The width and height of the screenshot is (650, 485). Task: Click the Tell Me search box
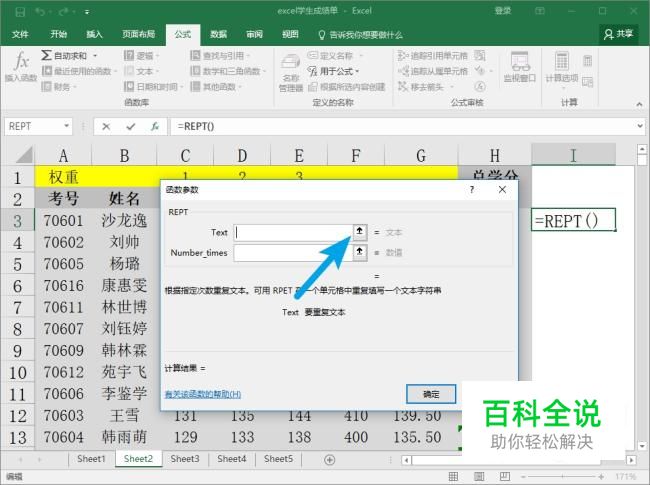[360, 35]
